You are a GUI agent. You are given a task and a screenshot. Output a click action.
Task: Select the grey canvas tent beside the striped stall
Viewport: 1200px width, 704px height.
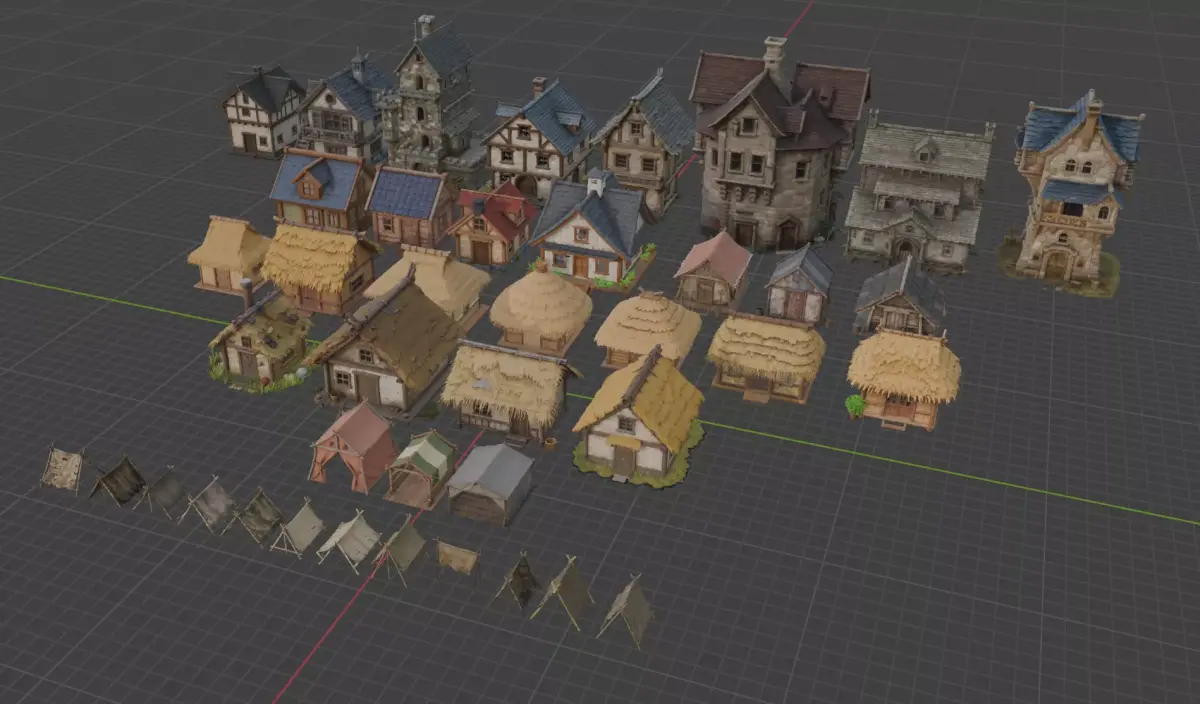[490, 484]
